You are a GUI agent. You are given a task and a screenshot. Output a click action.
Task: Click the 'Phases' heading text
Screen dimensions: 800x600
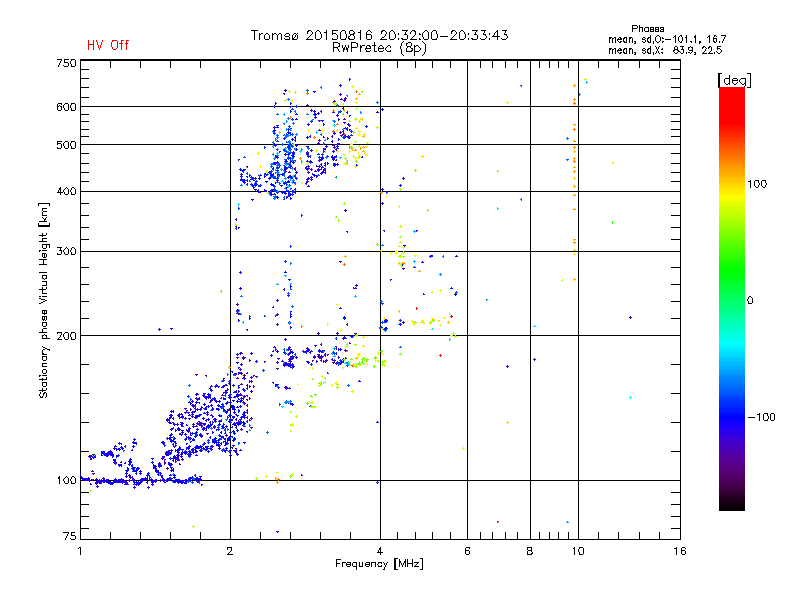coord(647,29)
